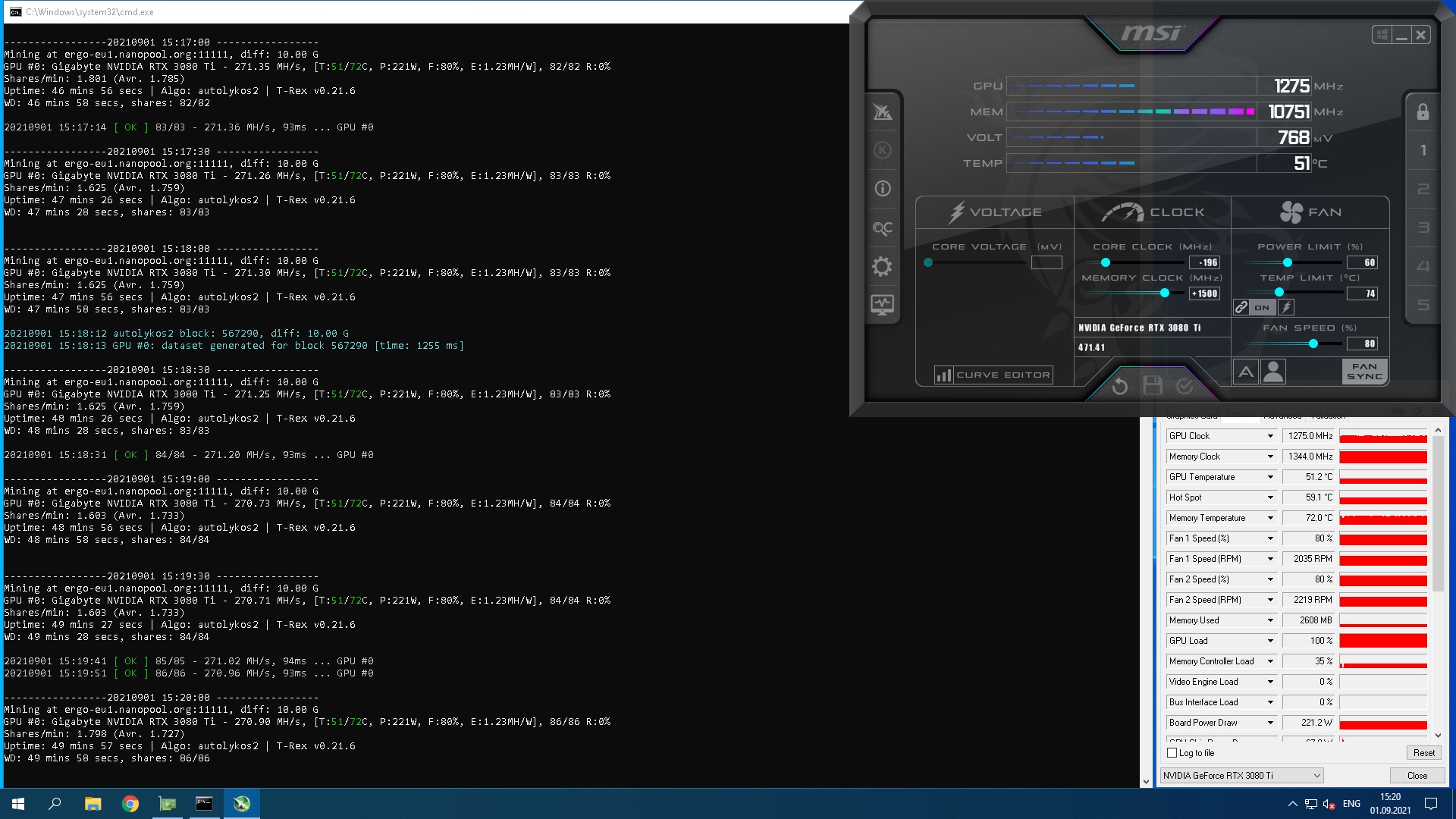1456x819 pixels.
Task: Launch the Kombustor K icon
Action: click(882, 150)
